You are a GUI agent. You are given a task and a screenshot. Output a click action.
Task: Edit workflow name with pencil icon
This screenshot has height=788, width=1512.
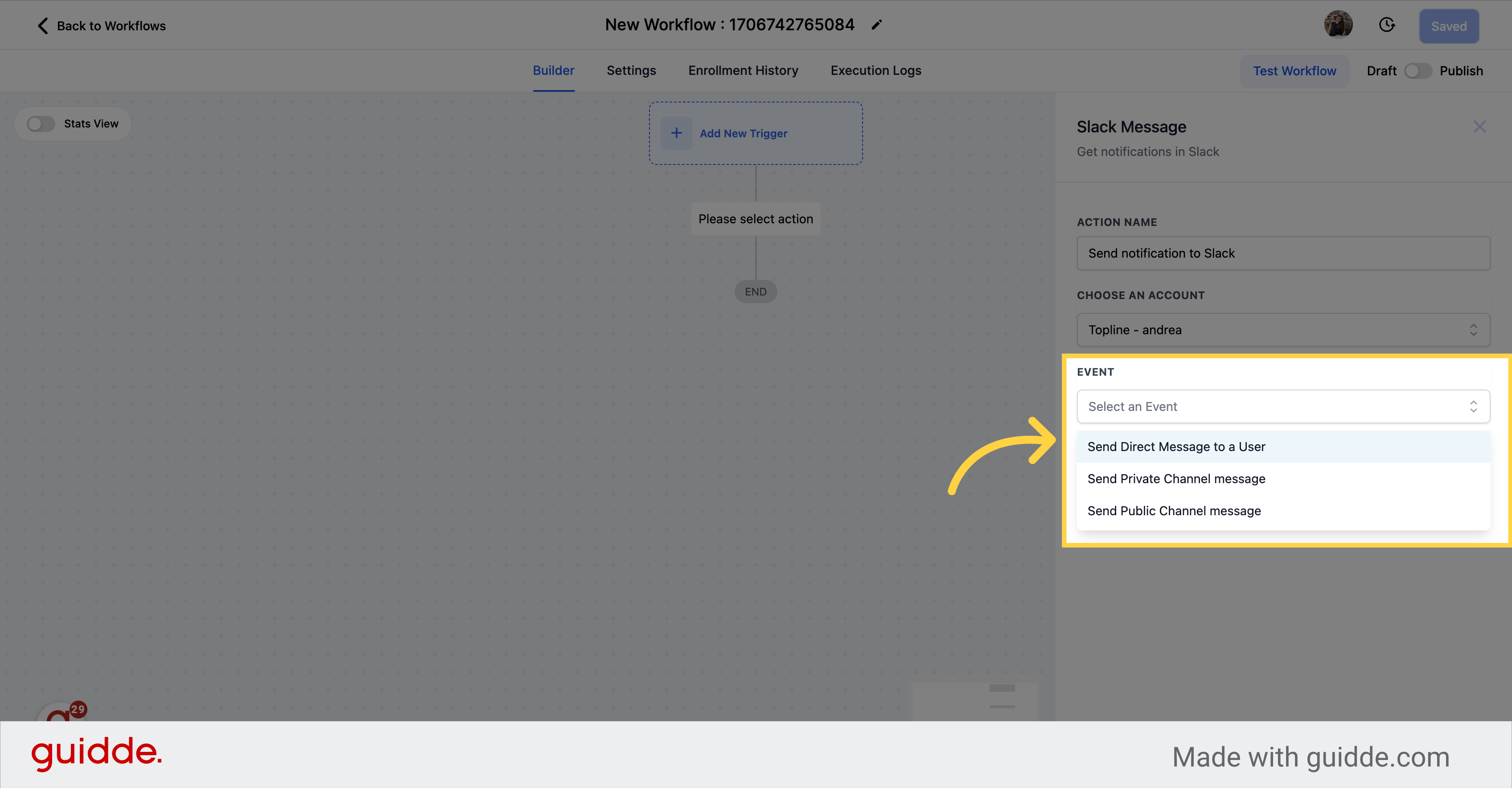coord(876,25)
